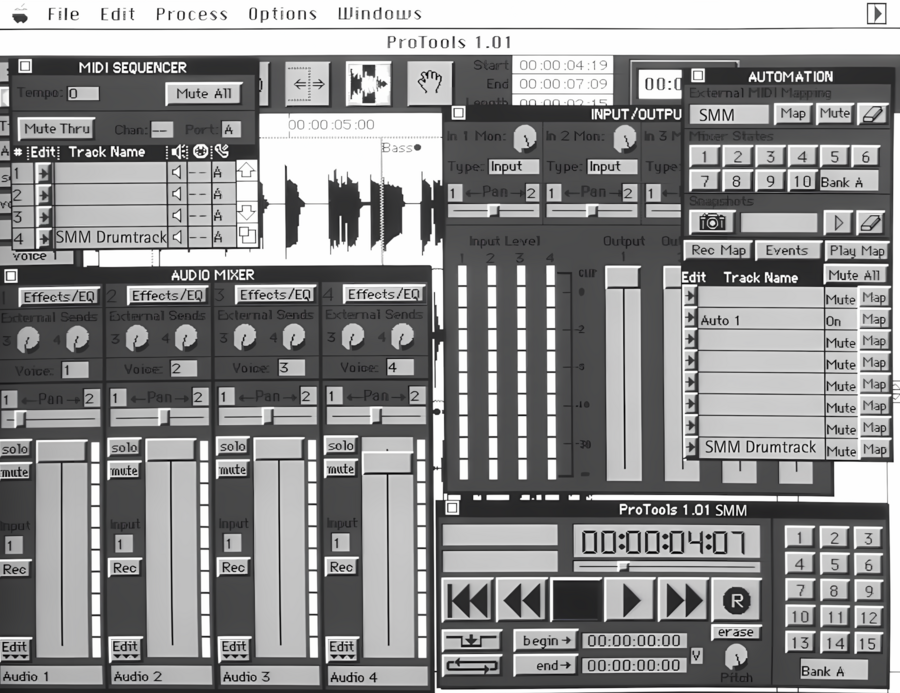Screen dimensions: 900x693
Task: Click the Events button
Action: point(786,250)
